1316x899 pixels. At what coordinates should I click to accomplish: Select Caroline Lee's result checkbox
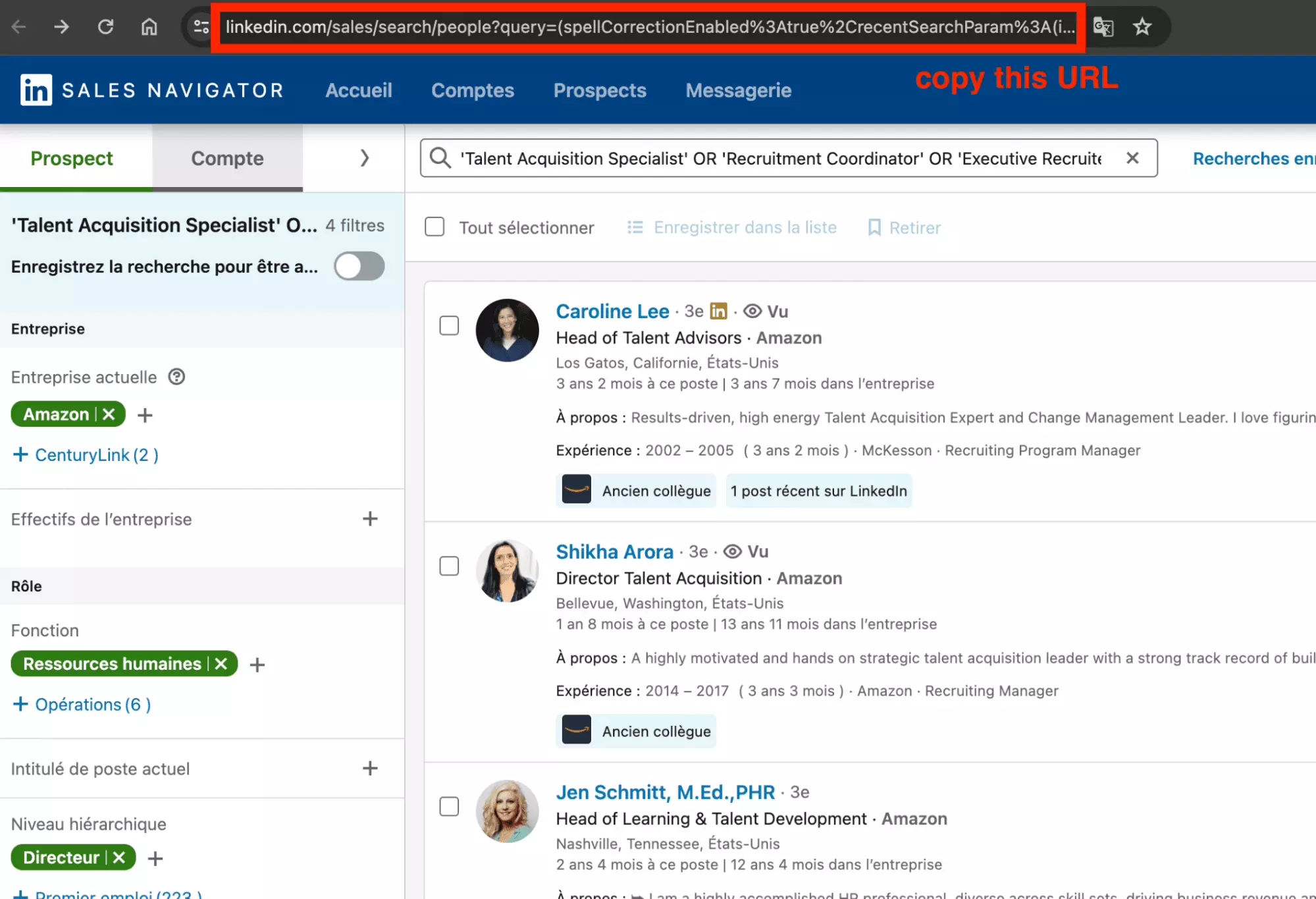tap(449, 325)
